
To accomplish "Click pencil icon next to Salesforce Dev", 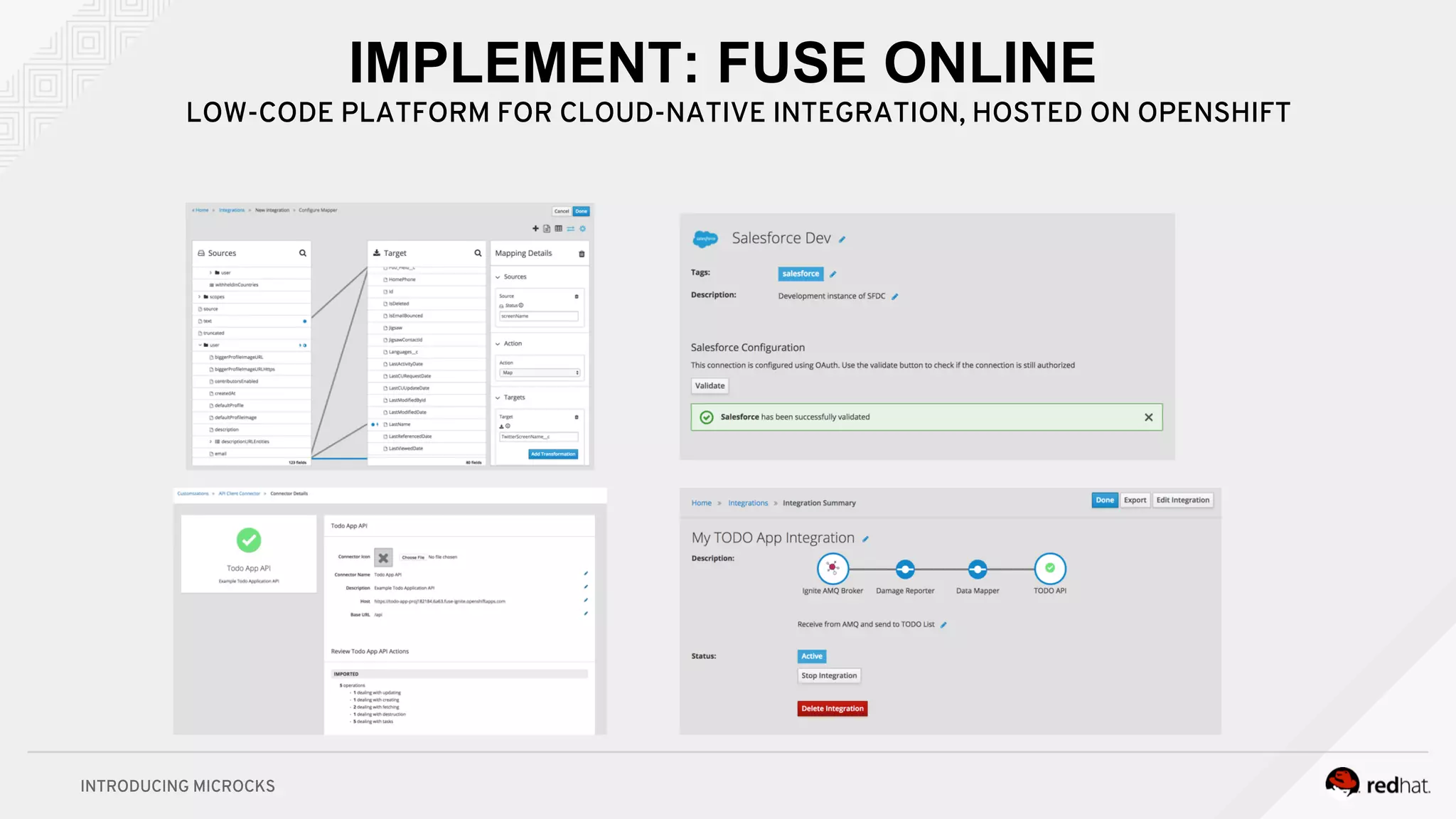I will point(842,240).
